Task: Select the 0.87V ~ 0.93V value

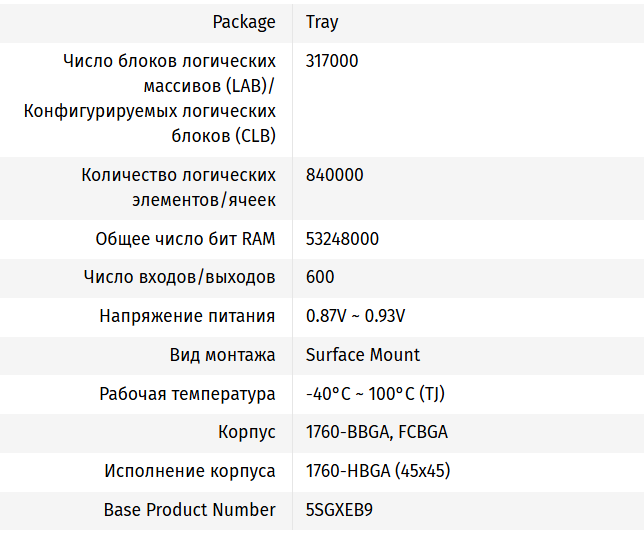Action: pos(355,316)
